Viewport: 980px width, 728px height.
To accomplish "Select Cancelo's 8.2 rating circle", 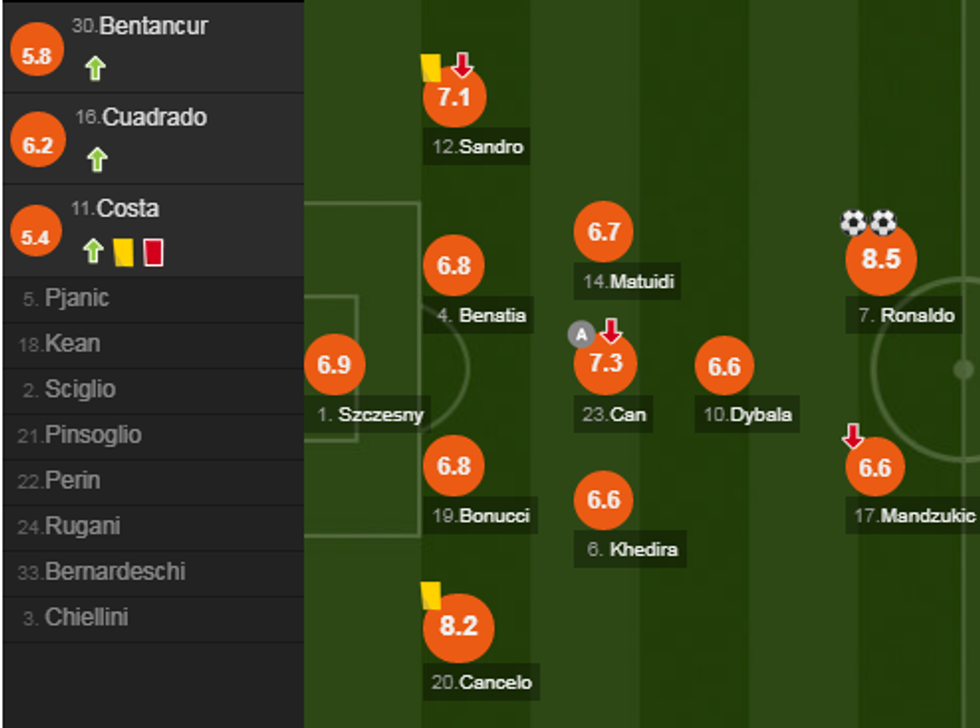I will [x=458, y=627].
